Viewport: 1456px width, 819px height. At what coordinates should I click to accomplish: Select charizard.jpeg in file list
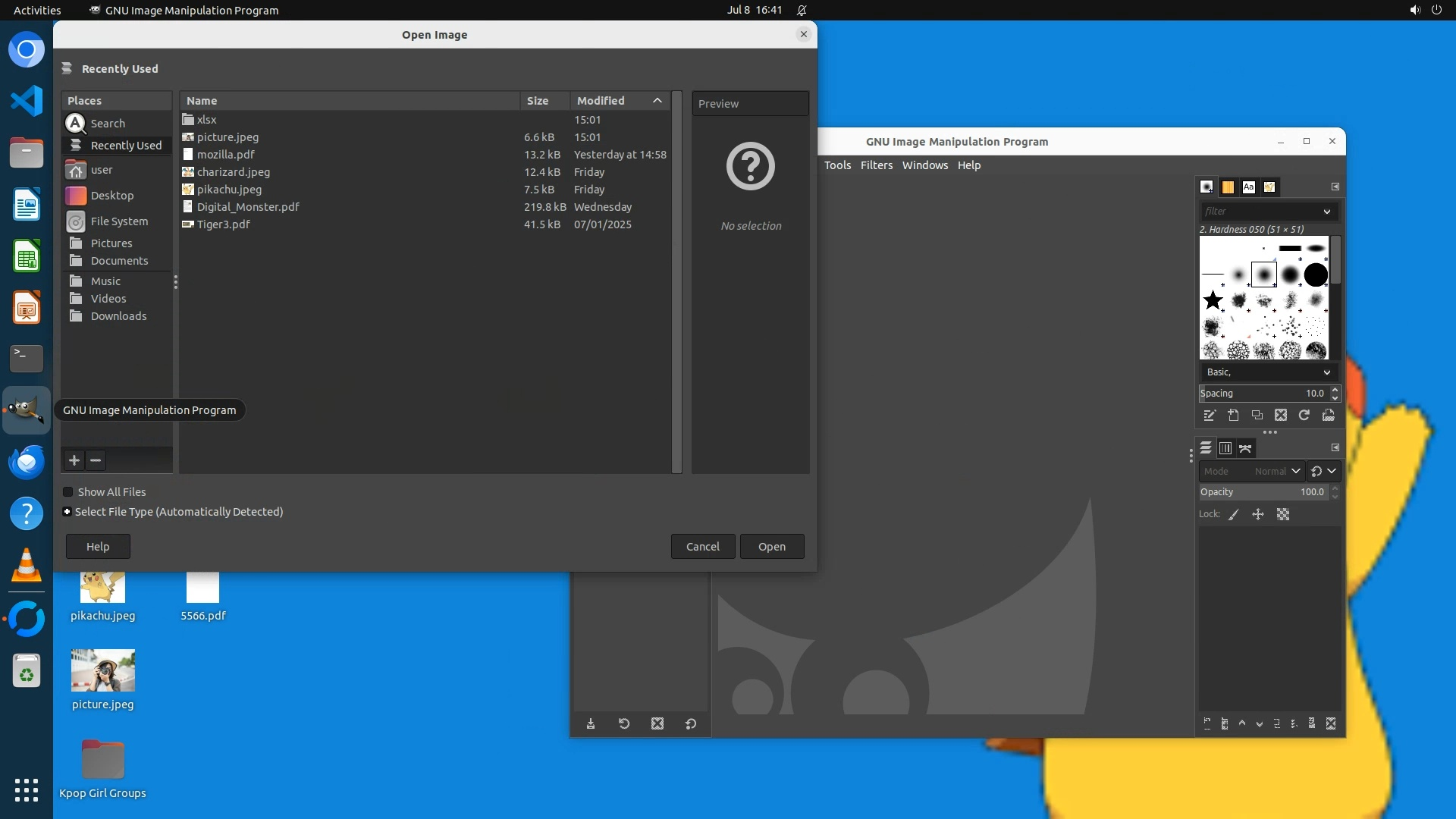[x=234, y=172]
